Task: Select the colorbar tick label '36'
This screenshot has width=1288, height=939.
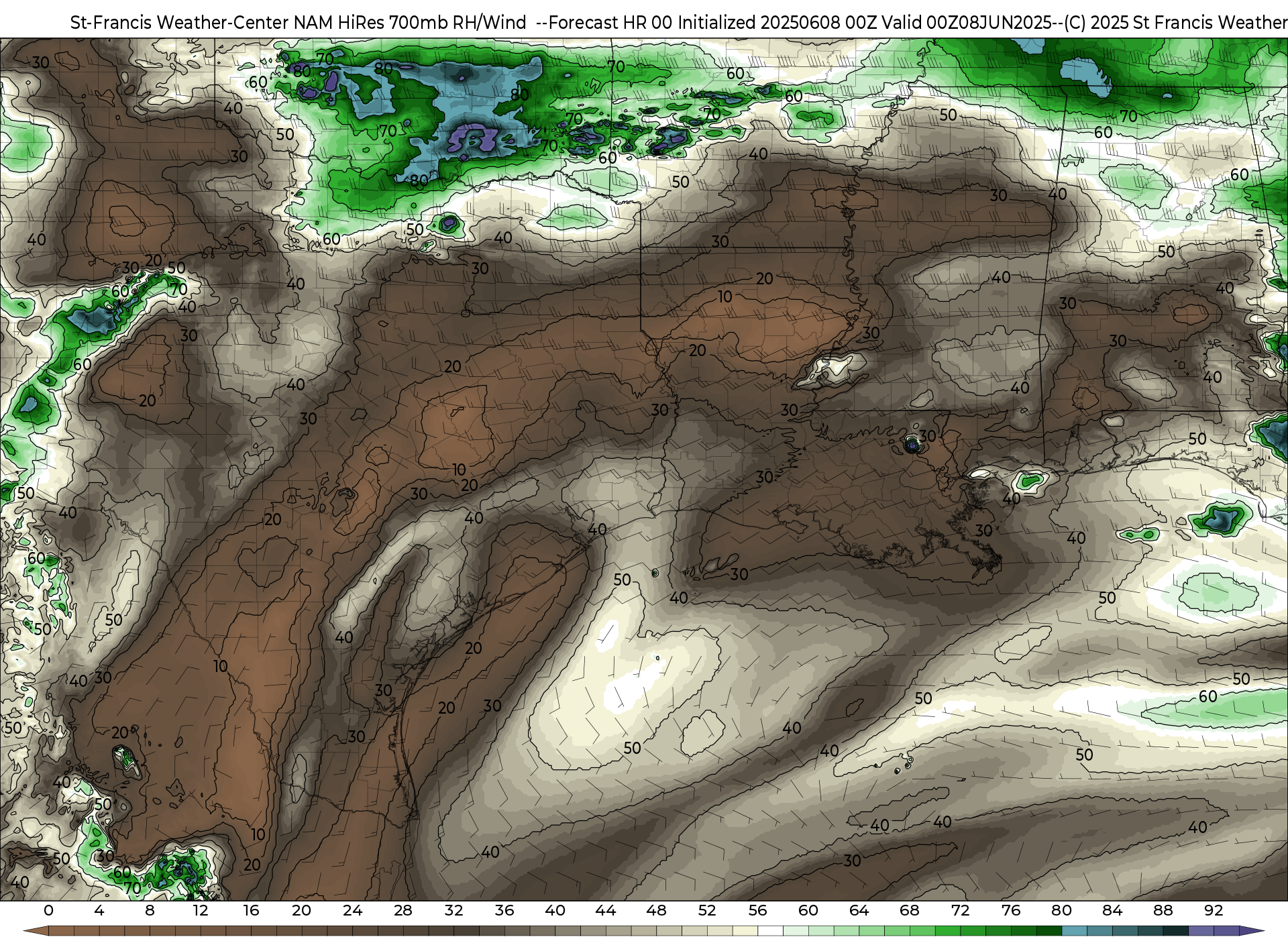Action: 504,910
